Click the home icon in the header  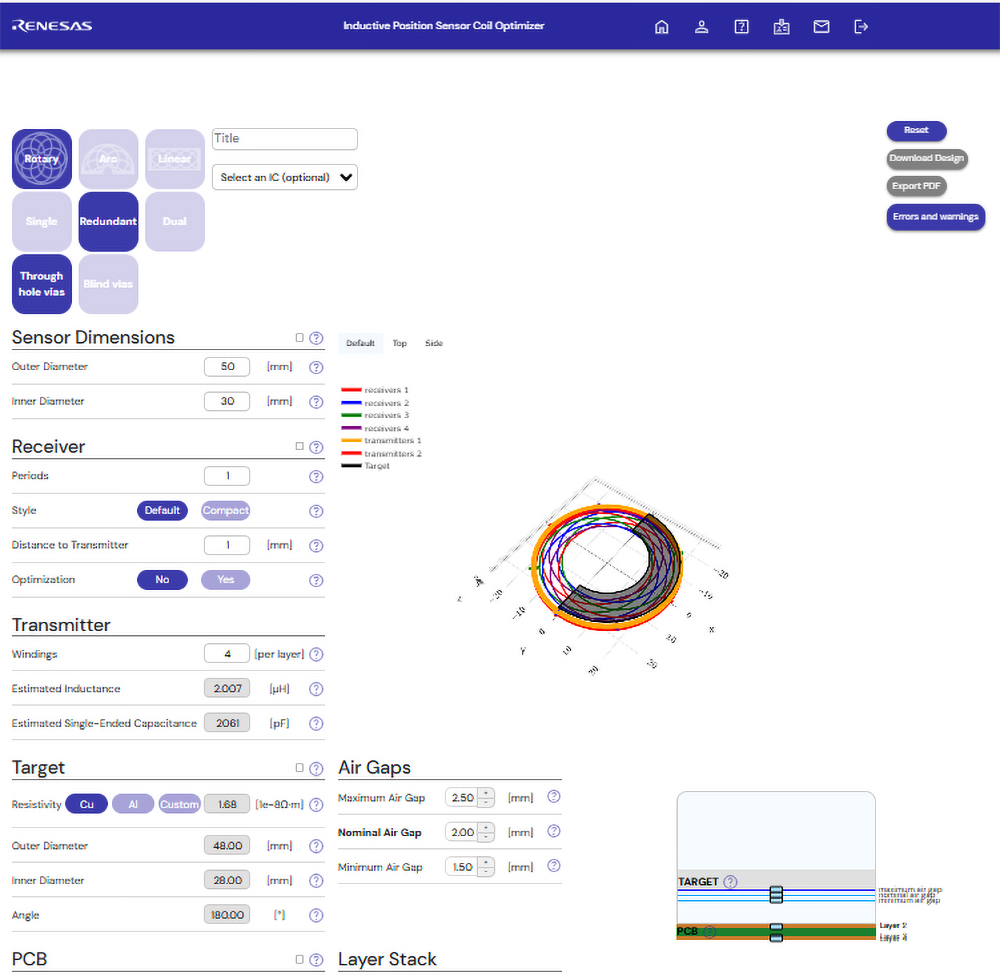pos(661,26)
